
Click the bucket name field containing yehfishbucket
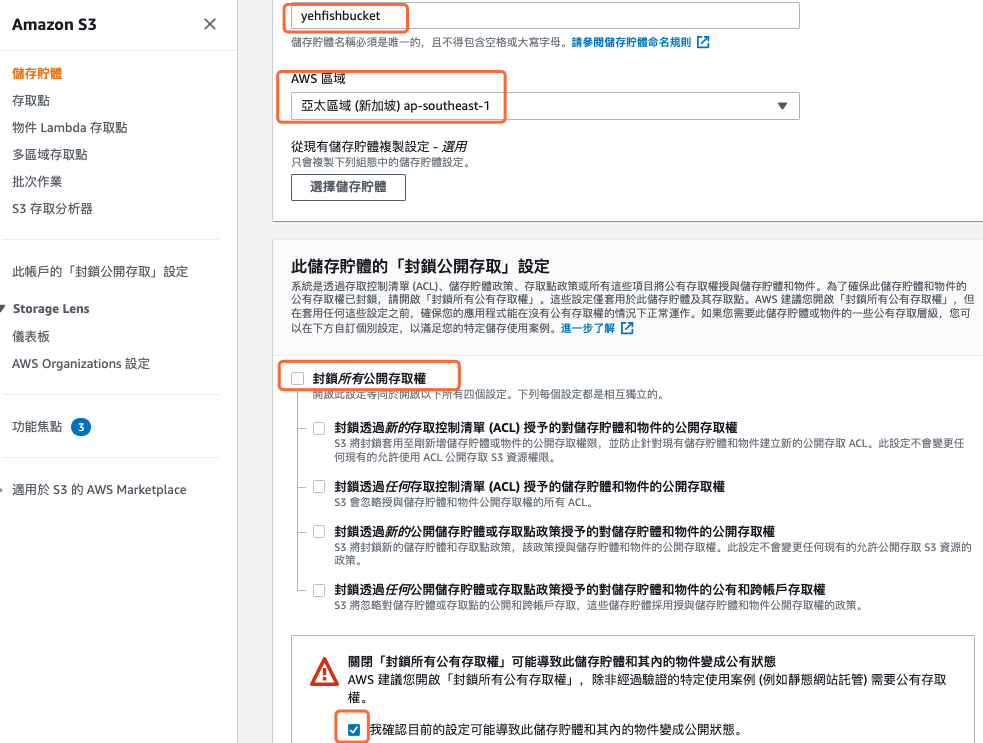[x=545, y=16]
